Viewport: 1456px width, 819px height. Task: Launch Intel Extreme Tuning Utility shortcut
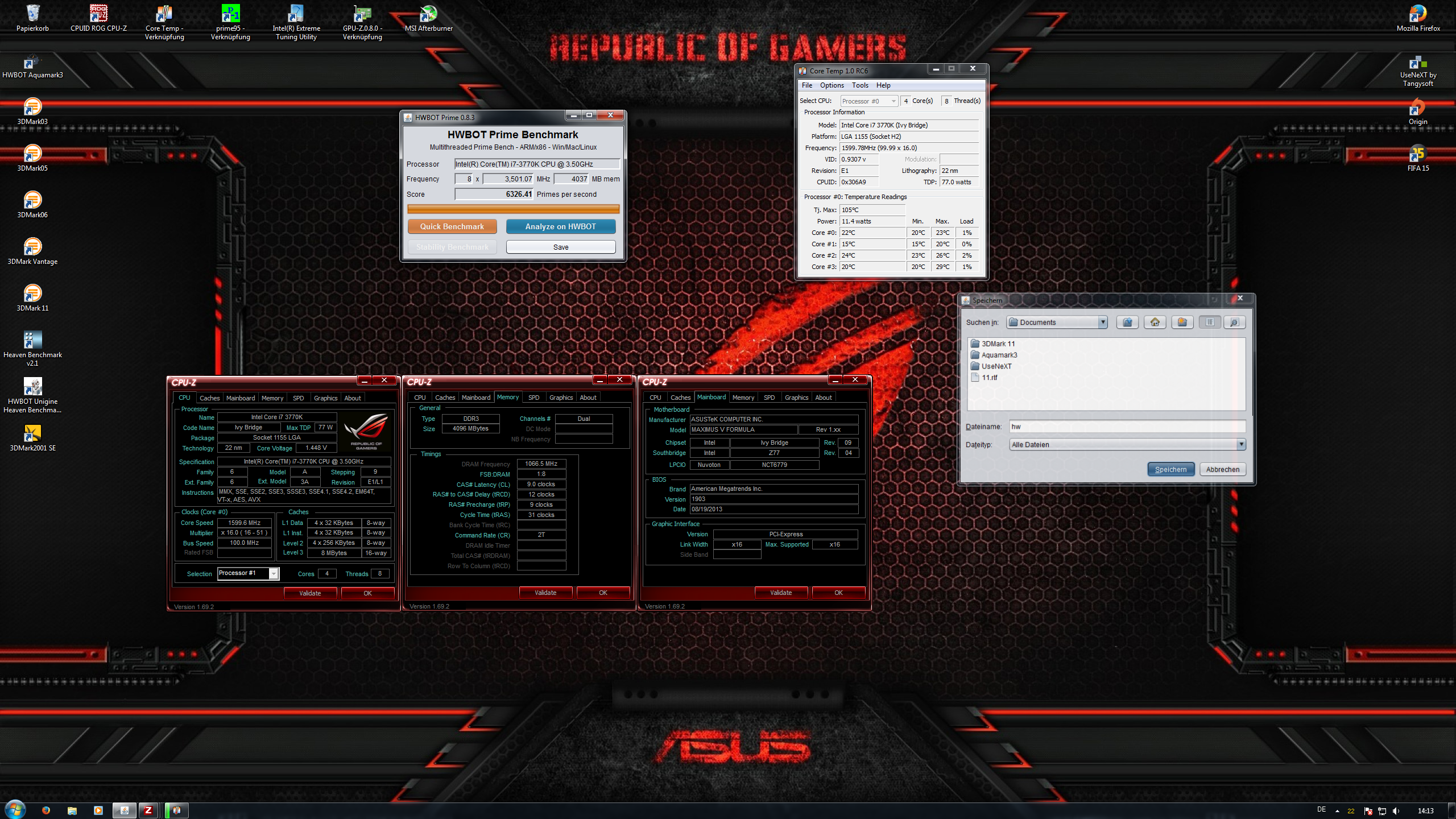coord(296,22)
